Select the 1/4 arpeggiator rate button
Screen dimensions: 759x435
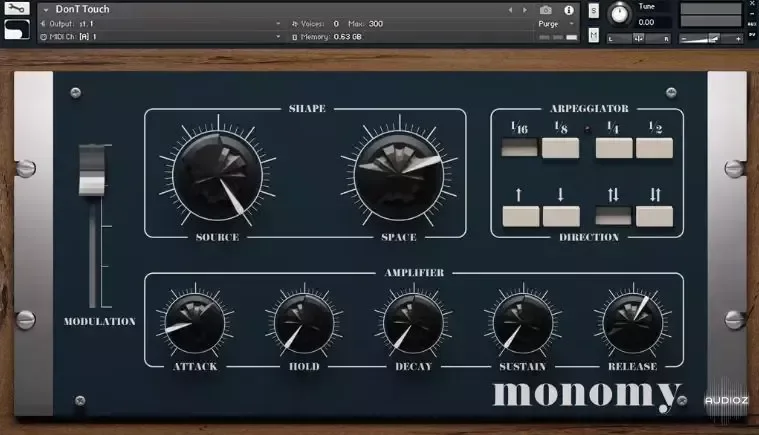tap(614, 148)
